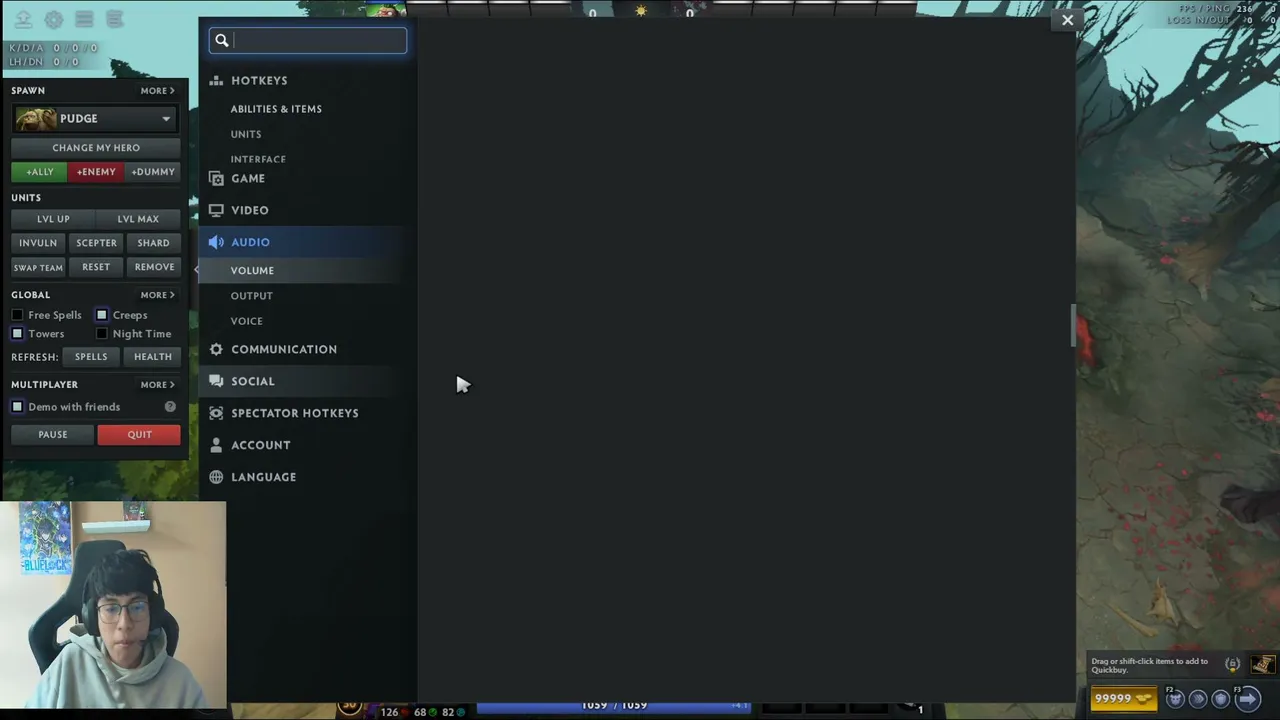The image size is (1280, 720).
Task: Enable the Free Spells checkbox
Action: 17,315
